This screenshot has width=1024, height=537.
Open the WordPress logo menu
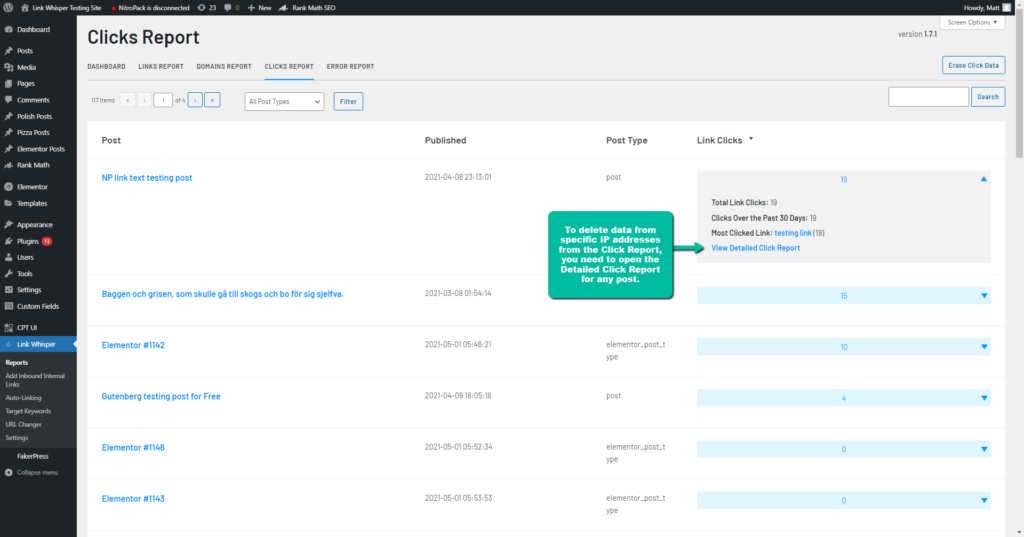[x=8, y=8]
